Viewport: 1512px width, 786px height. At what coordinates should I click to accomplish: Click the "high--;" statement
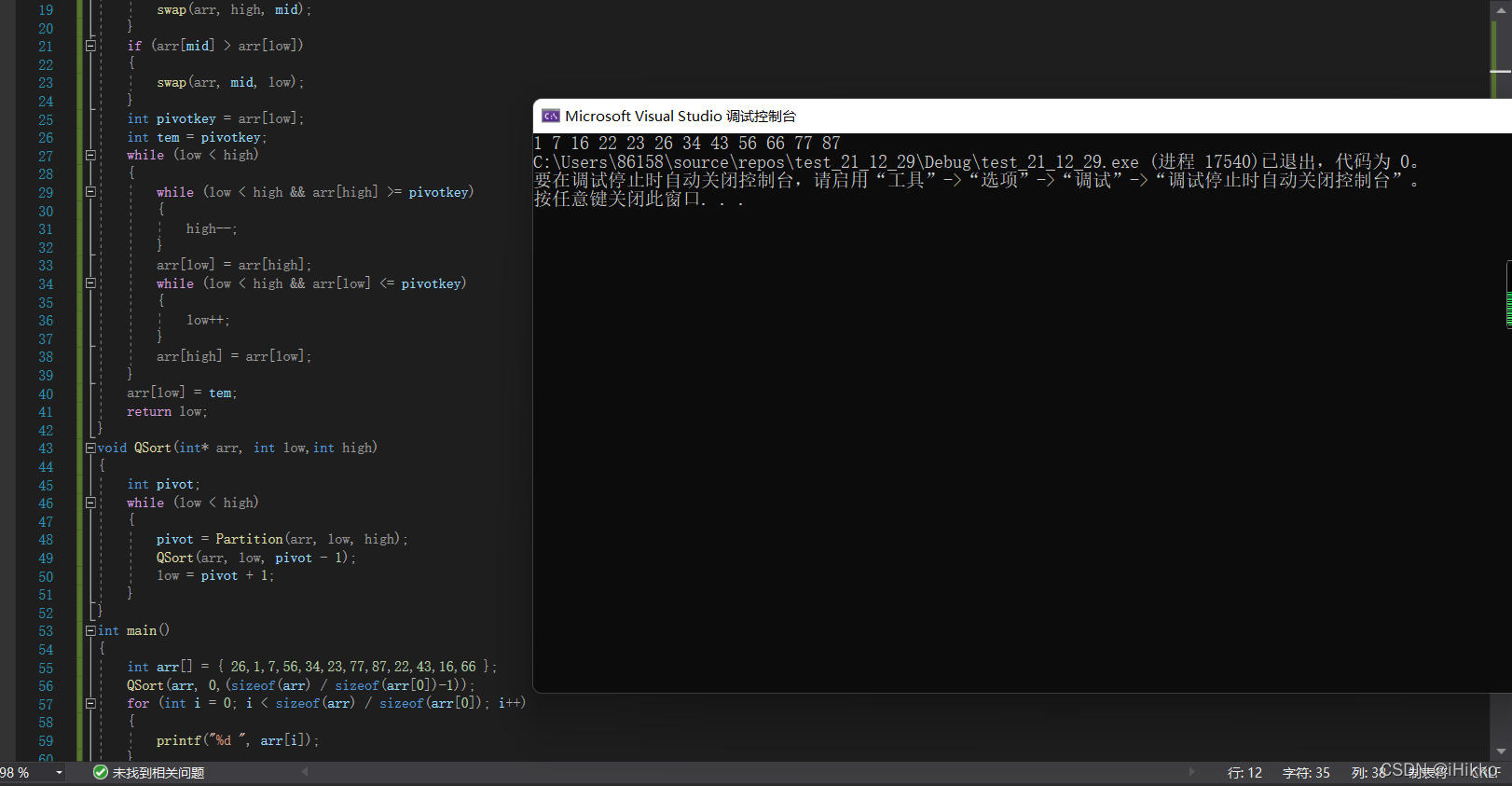(212, 228)
